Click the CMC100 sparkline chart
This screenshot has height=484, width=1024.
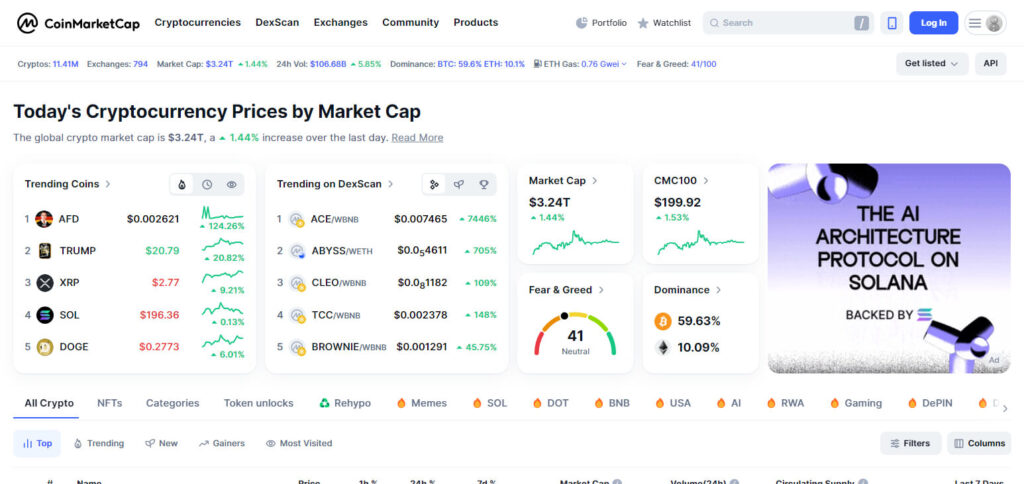tap(700, 242)
